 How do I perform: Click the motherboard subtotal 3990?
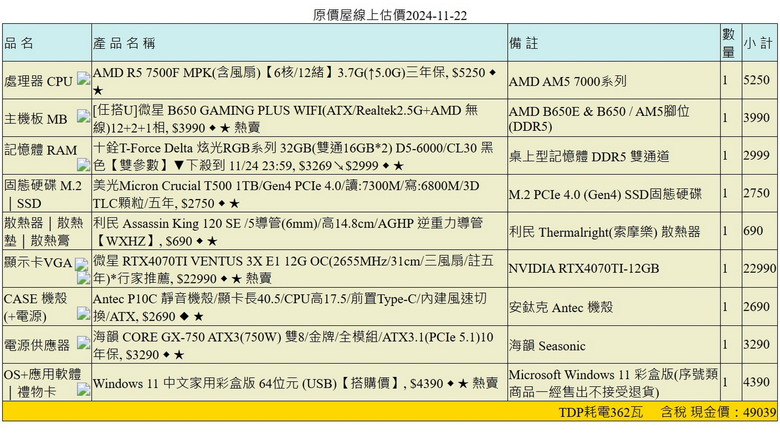(757, 118)
